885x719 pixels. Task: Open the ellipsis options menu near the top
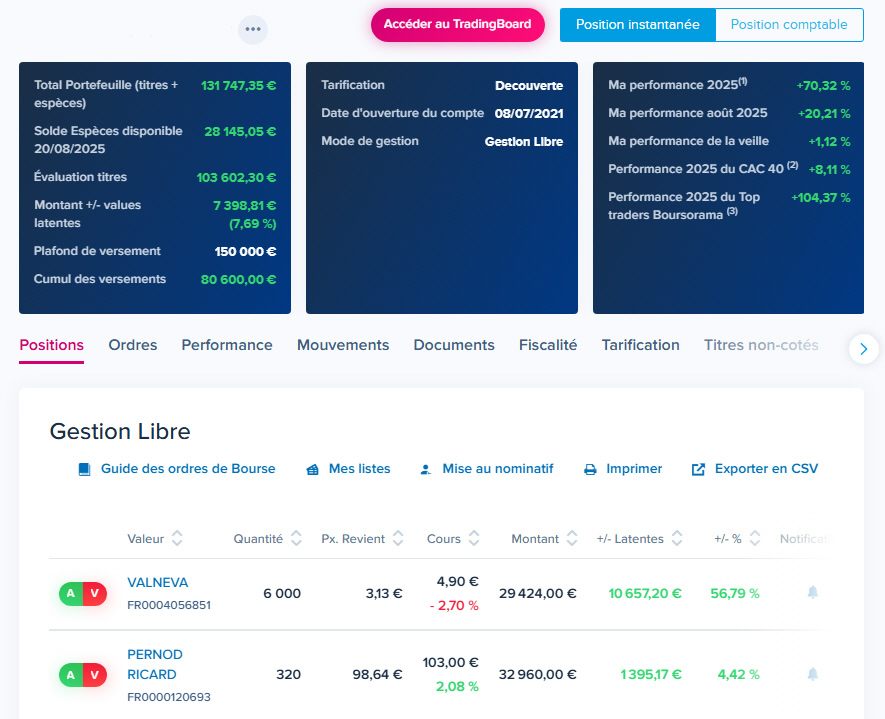(253, 29)
